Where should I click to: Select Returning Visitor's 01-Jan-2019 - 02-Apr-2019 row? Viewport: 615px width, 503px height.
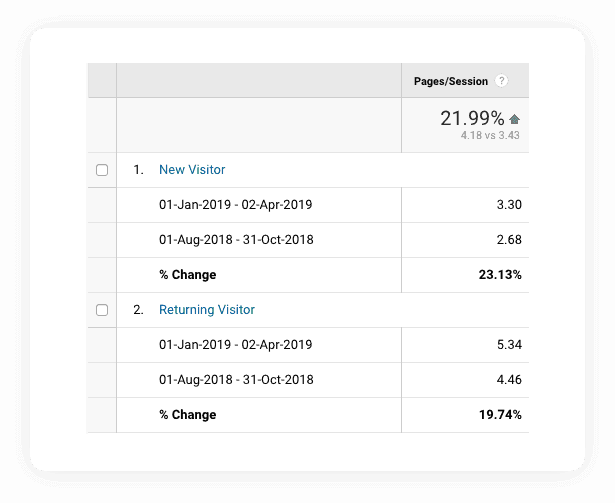(x=236, y=345)
